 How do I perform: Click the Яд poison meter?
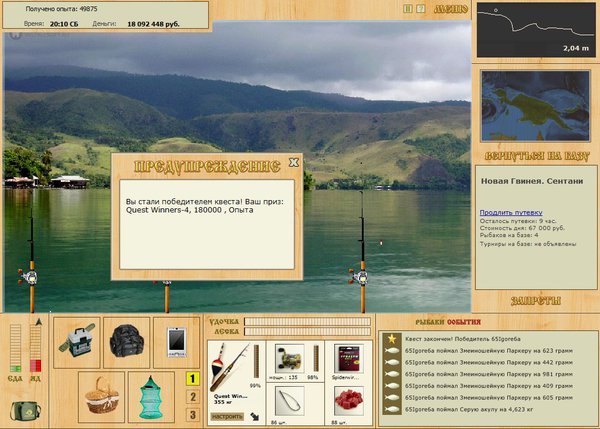35,348
